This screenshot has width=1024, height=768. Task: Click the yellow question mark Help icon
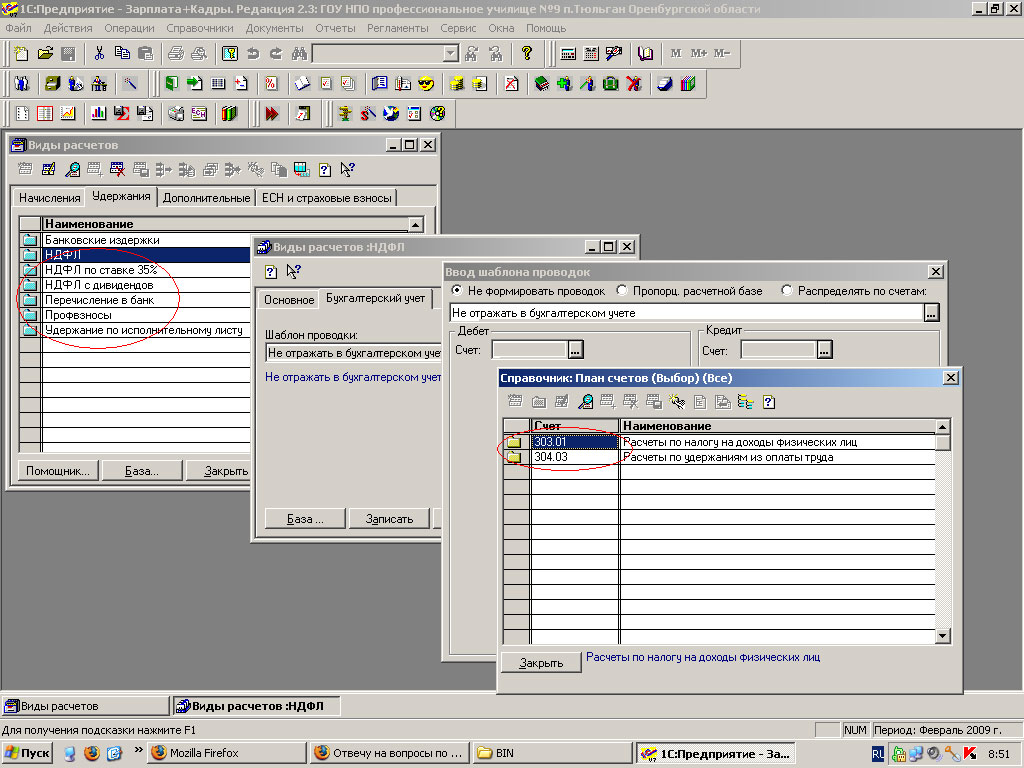click(x=527, y=53)
